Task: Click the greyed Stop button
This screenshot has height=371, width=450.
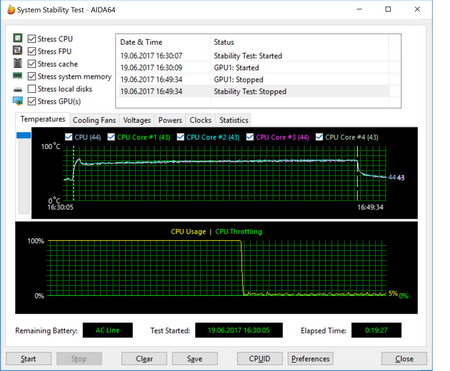Action: coord(79,359)
